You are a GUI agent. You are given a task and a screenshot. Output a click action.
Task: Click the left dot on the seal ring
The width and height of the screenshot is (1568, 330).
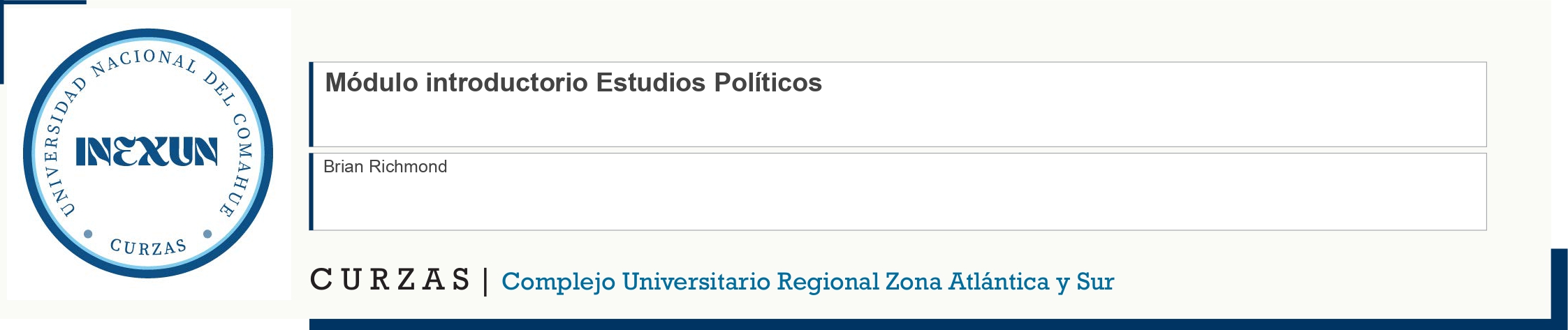[88, 234]
